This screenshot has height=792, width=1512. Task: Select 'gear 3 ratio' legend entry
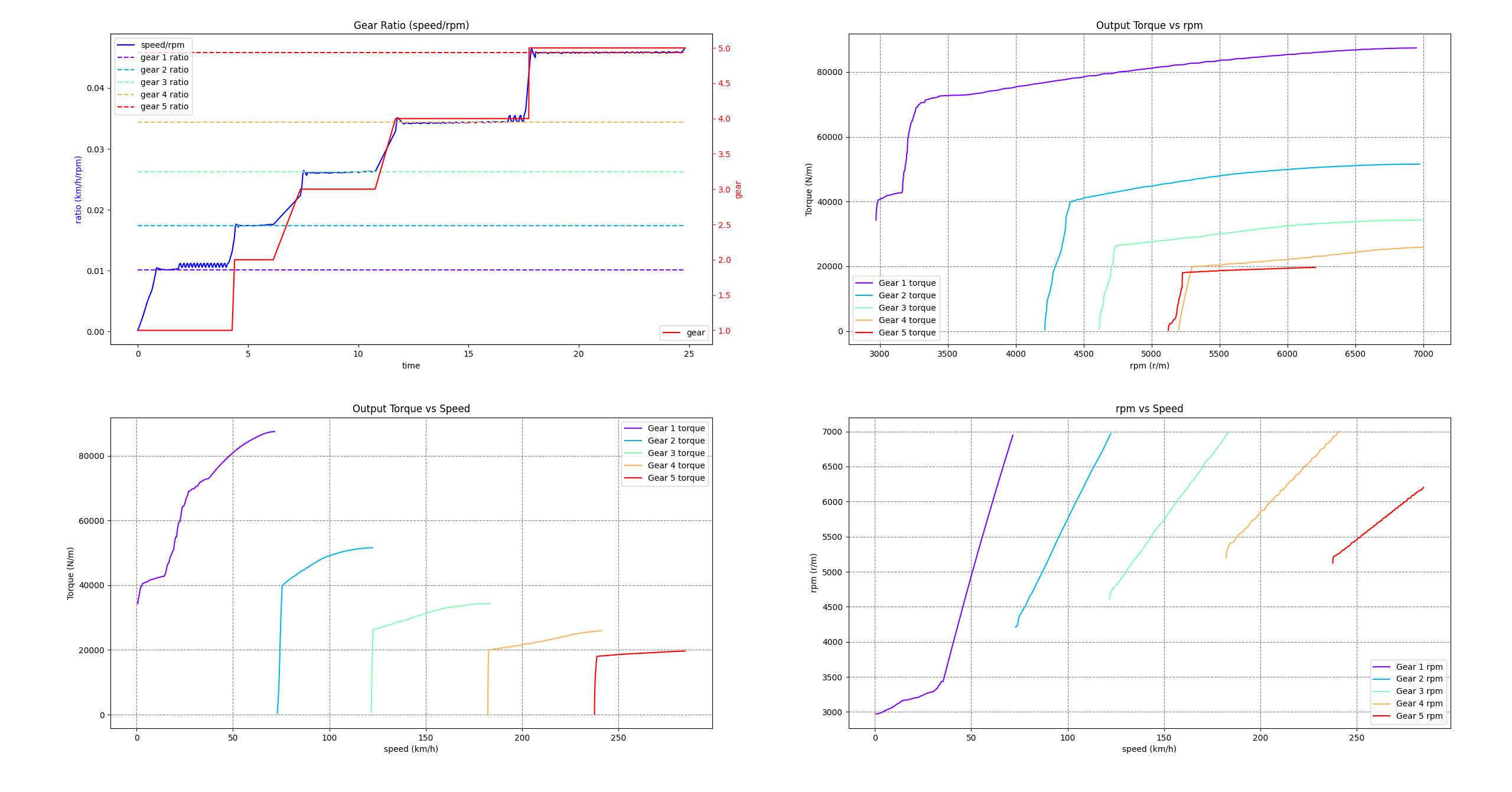pos(152,82)
